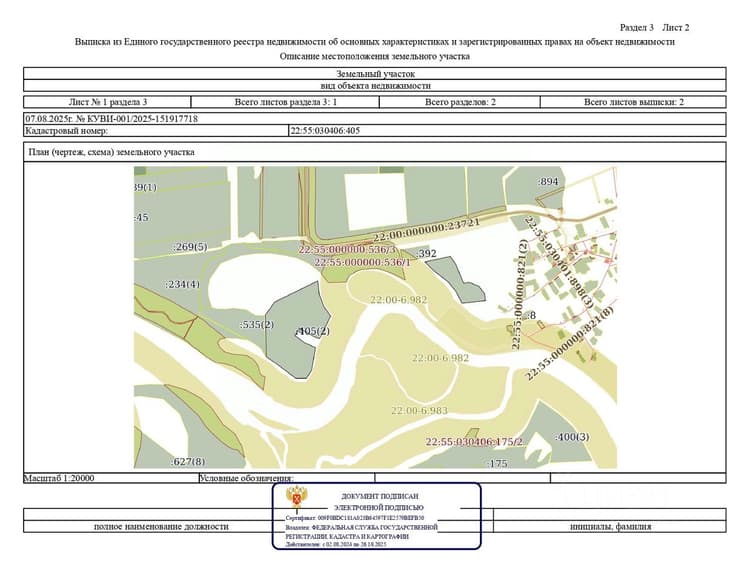Click the stamp text "ЭЛЕКТРОННОЙ ПОДПИСЬЮ"

point(378,507)
